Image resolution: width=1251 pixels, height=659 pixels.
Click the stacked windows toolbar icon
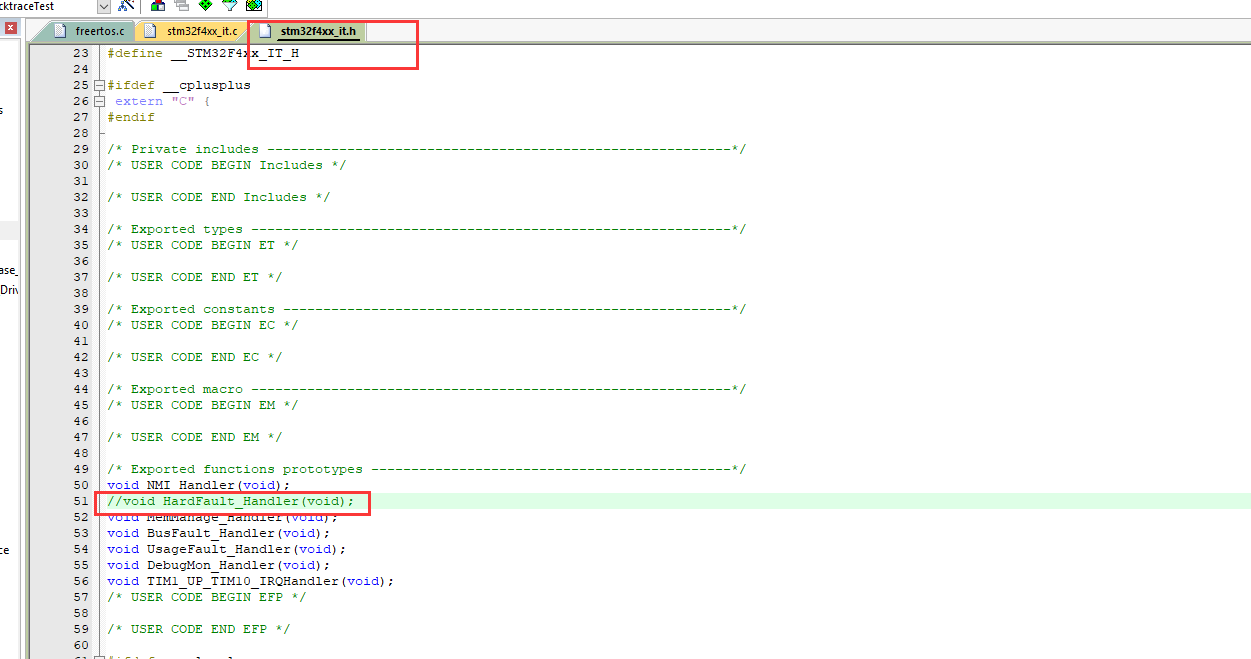pos(181,6)
